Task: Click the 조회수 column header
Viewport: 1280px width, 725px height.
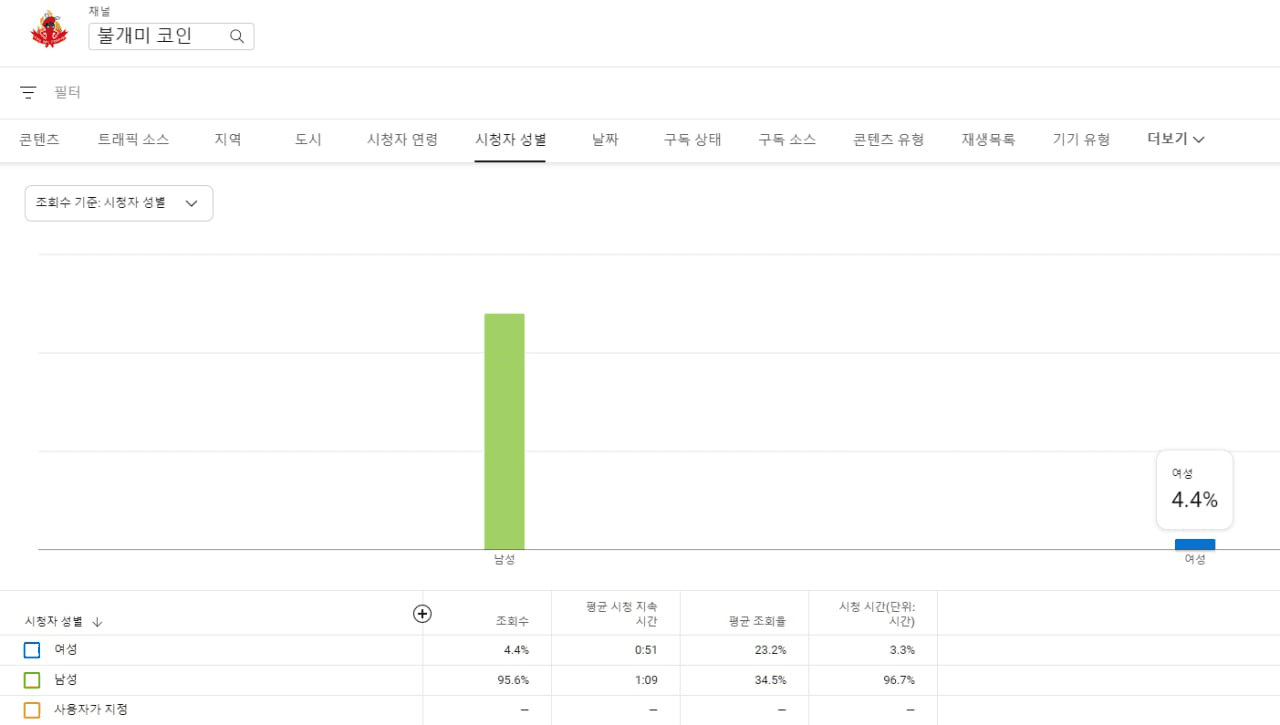Action: tap(512, 622)
